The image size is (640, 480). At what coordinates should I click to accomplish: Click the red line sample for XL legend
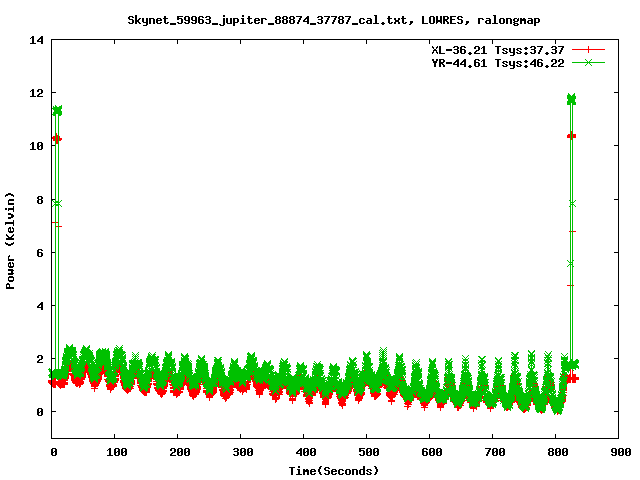588,50
